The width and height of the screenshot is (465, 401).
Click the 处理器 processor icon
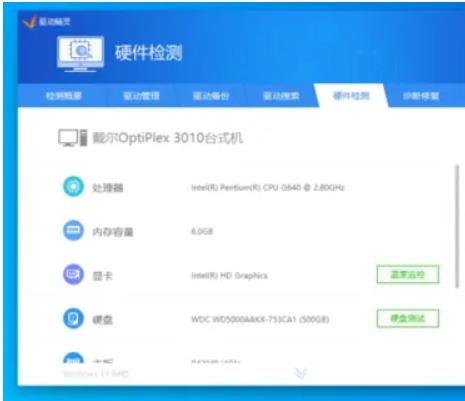73,187
